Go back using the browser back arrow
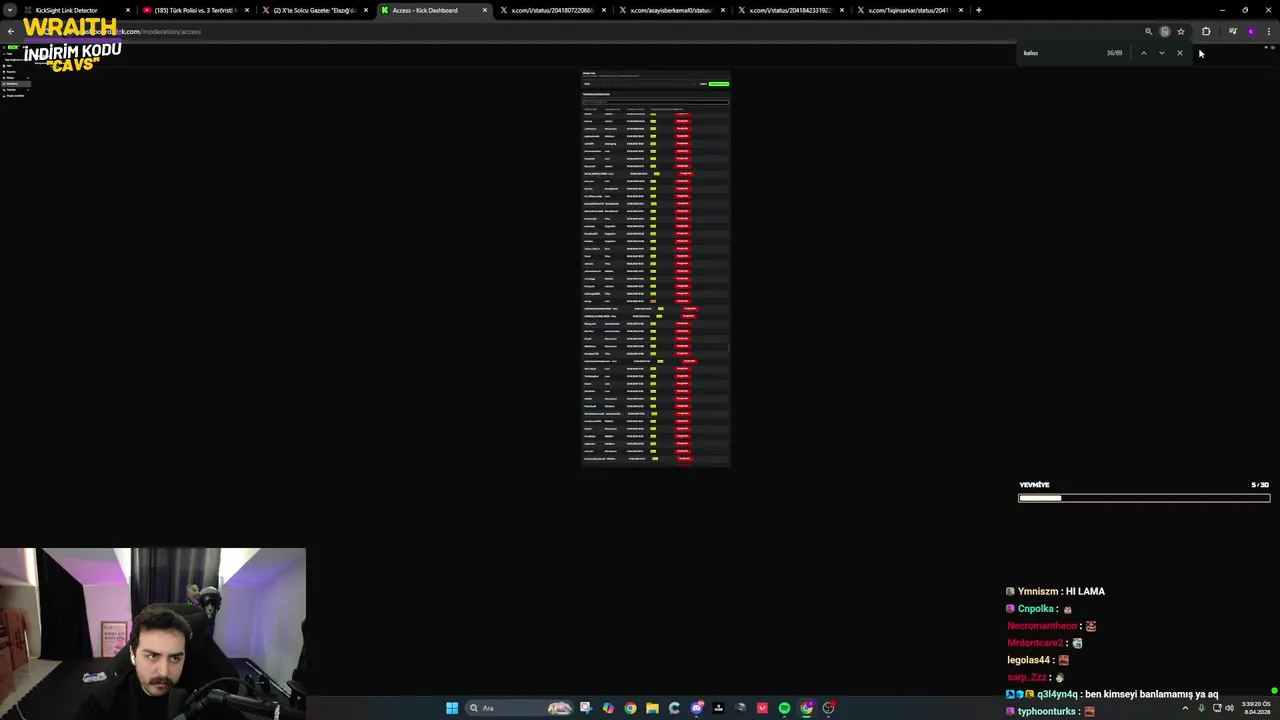Viewport: 1280px width, 720px height. (11, 31)
